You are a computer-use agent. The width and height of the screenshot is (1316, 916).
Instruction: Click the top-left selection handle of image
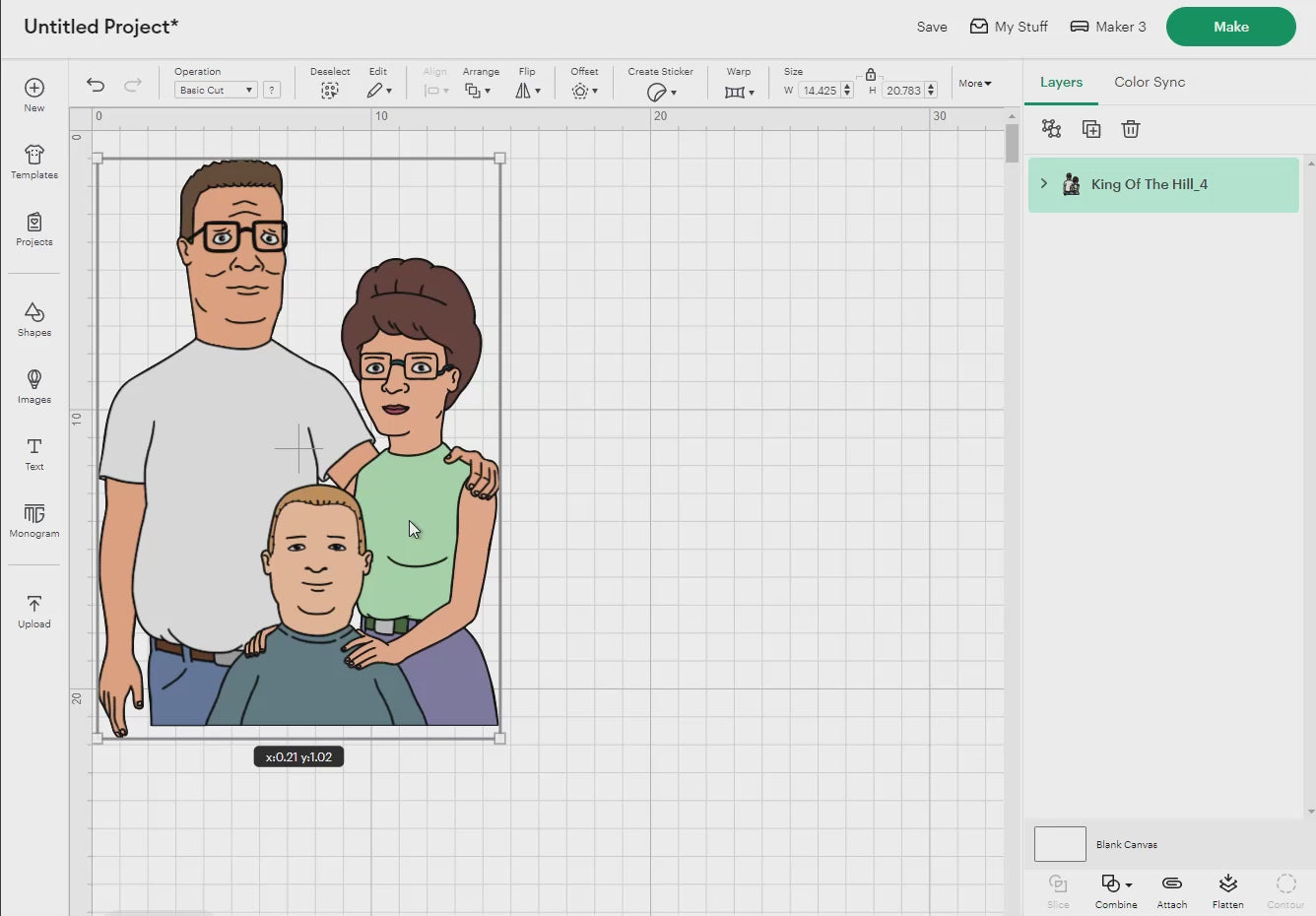tap(98, 158)
